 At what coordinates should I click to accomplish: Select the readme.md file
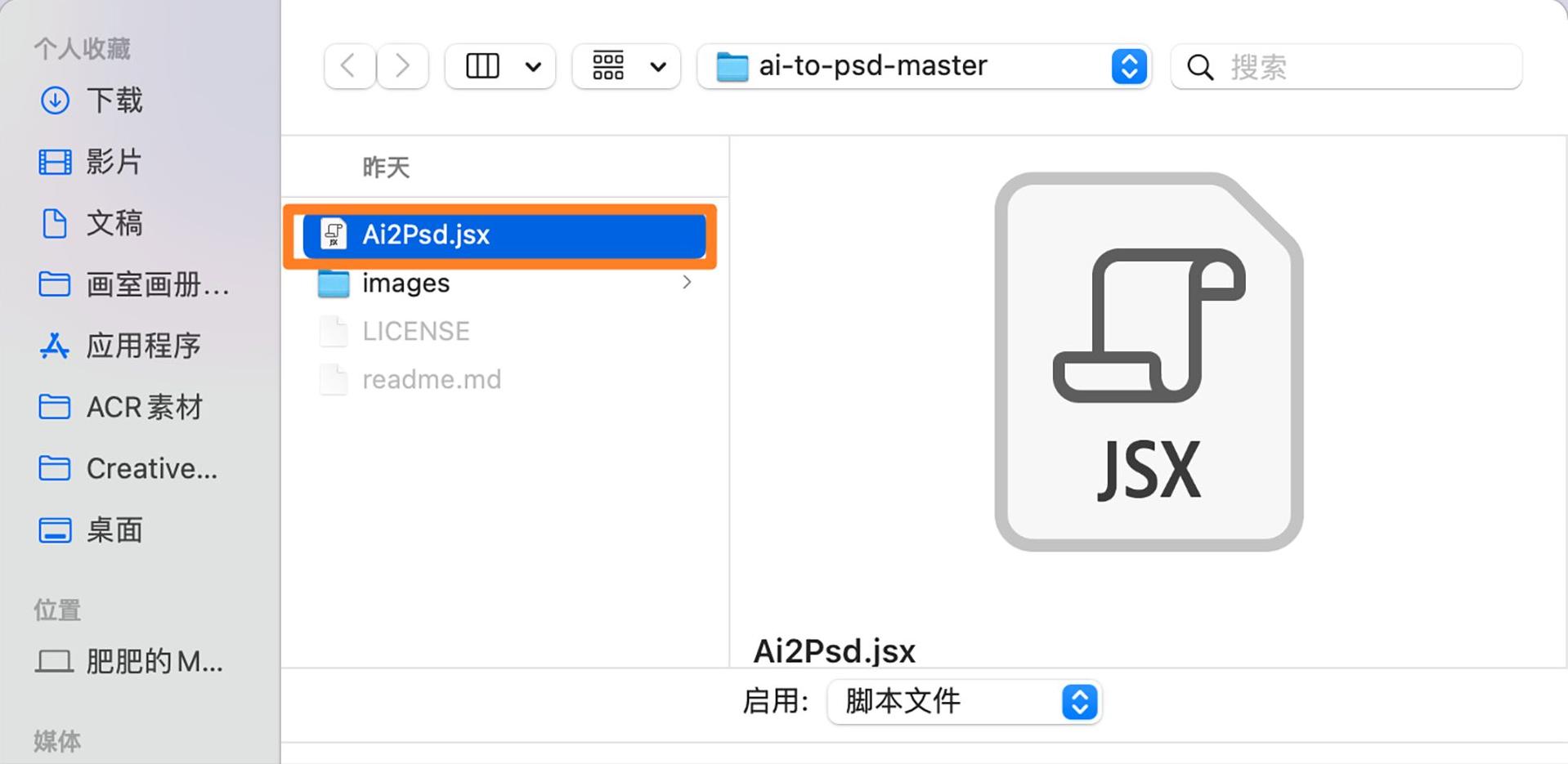(x=432, y=378)
